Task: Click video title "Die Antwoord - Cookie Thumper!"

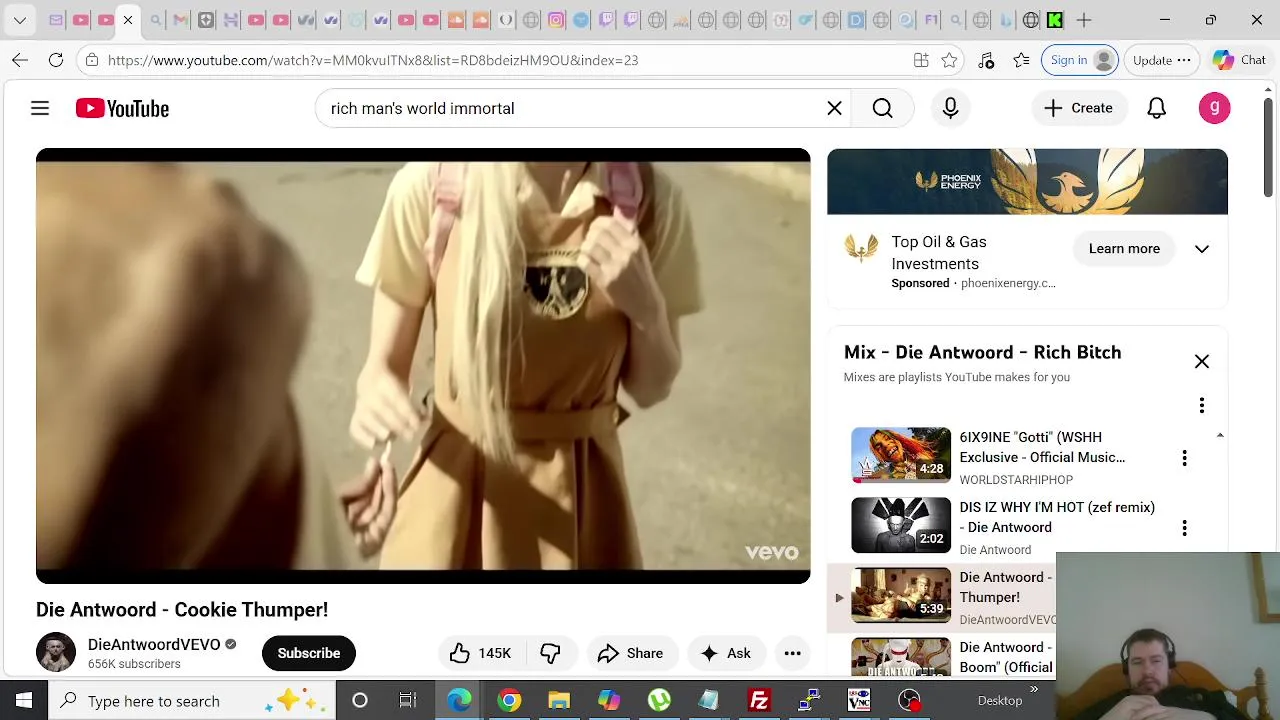Action: tap(182, 610)
